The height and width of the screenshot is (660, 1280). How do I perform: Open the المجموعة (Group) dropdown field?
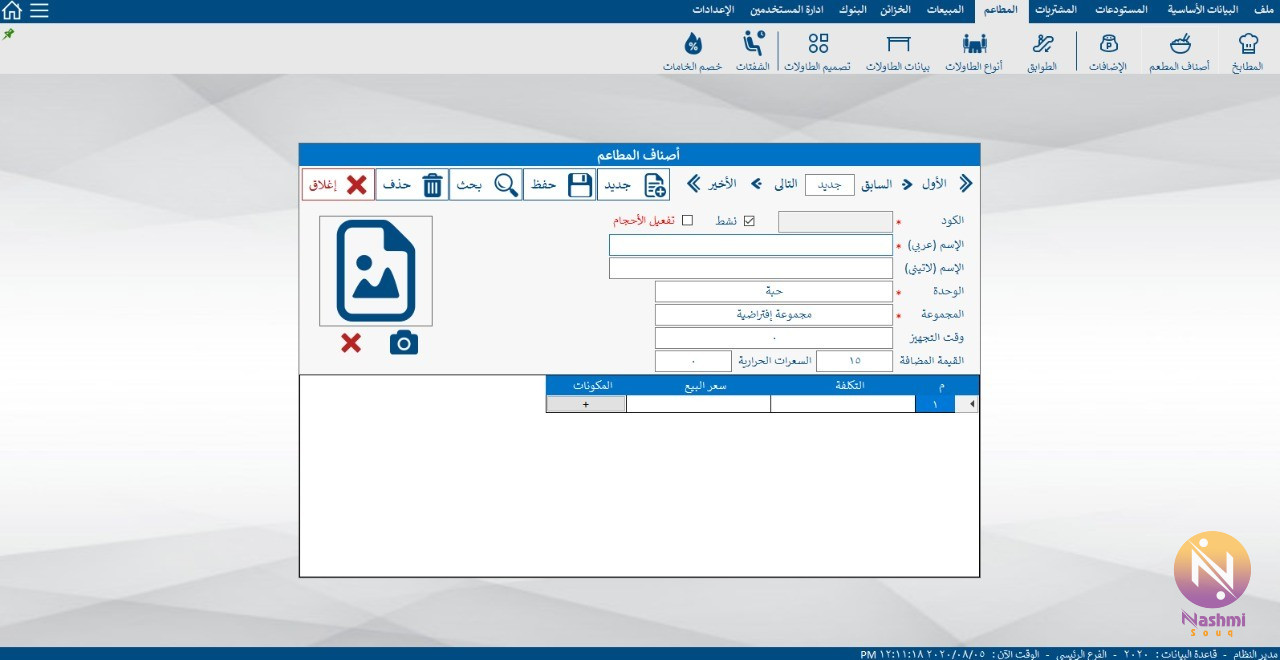click(x=773, y=314)
